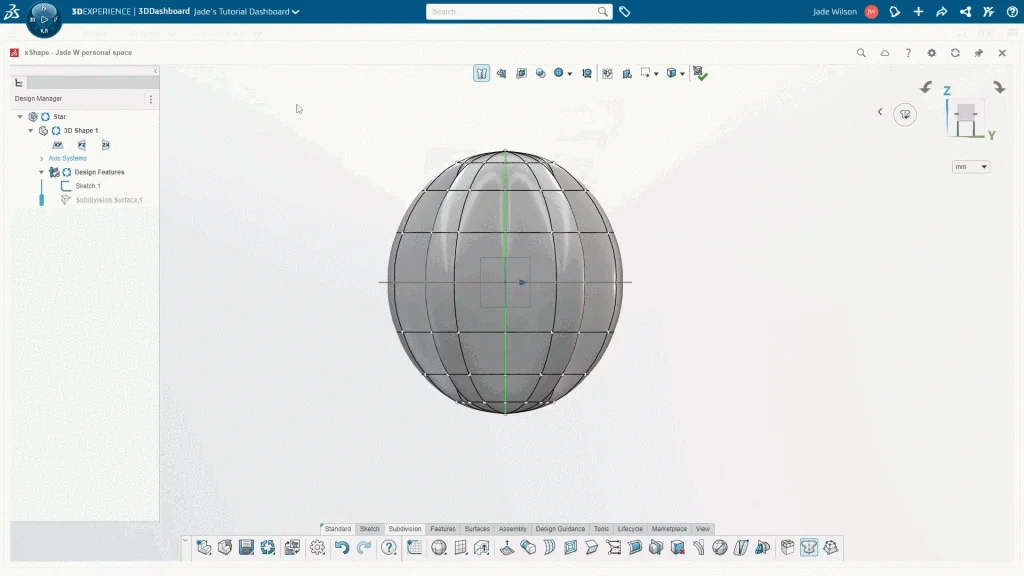Select Sketch.1 in the design tree
The height and width of the screenshot is (576, 1024).
point(88,186)
